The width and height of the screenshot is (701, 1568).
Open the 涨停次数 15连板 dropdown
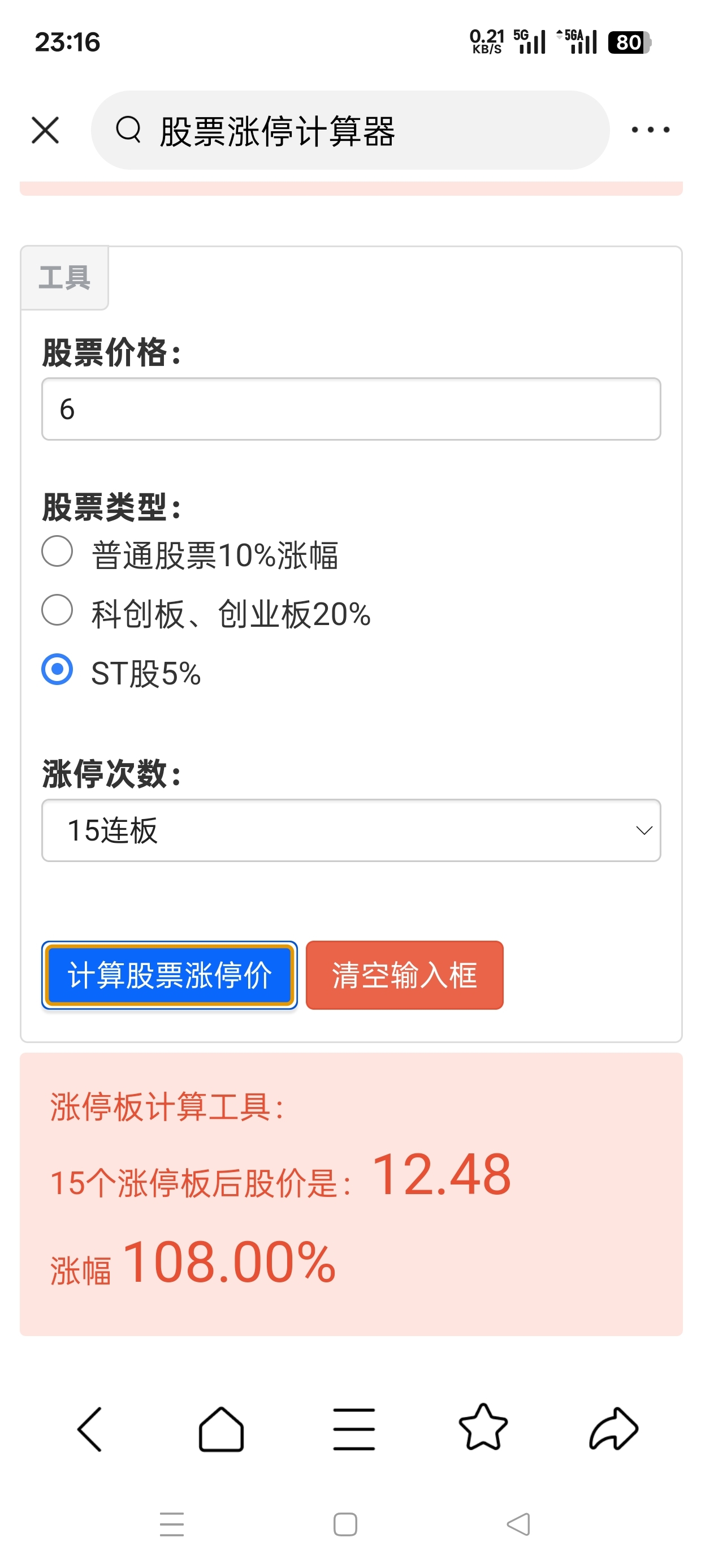[x=351, y=830]
